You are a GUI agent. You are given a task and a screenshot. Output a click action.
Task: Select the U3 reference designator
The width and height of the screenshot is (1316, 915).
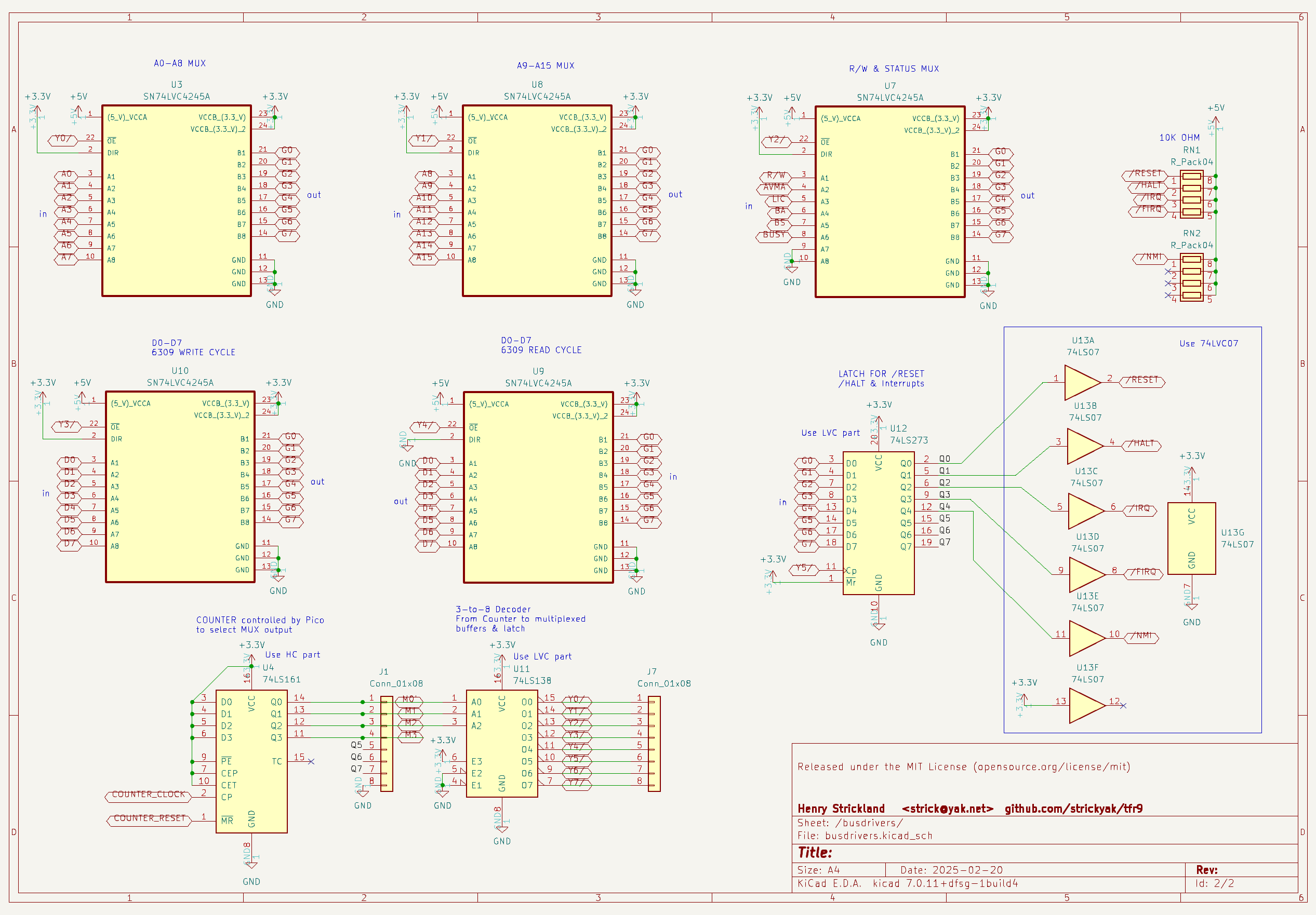point(177,85)
